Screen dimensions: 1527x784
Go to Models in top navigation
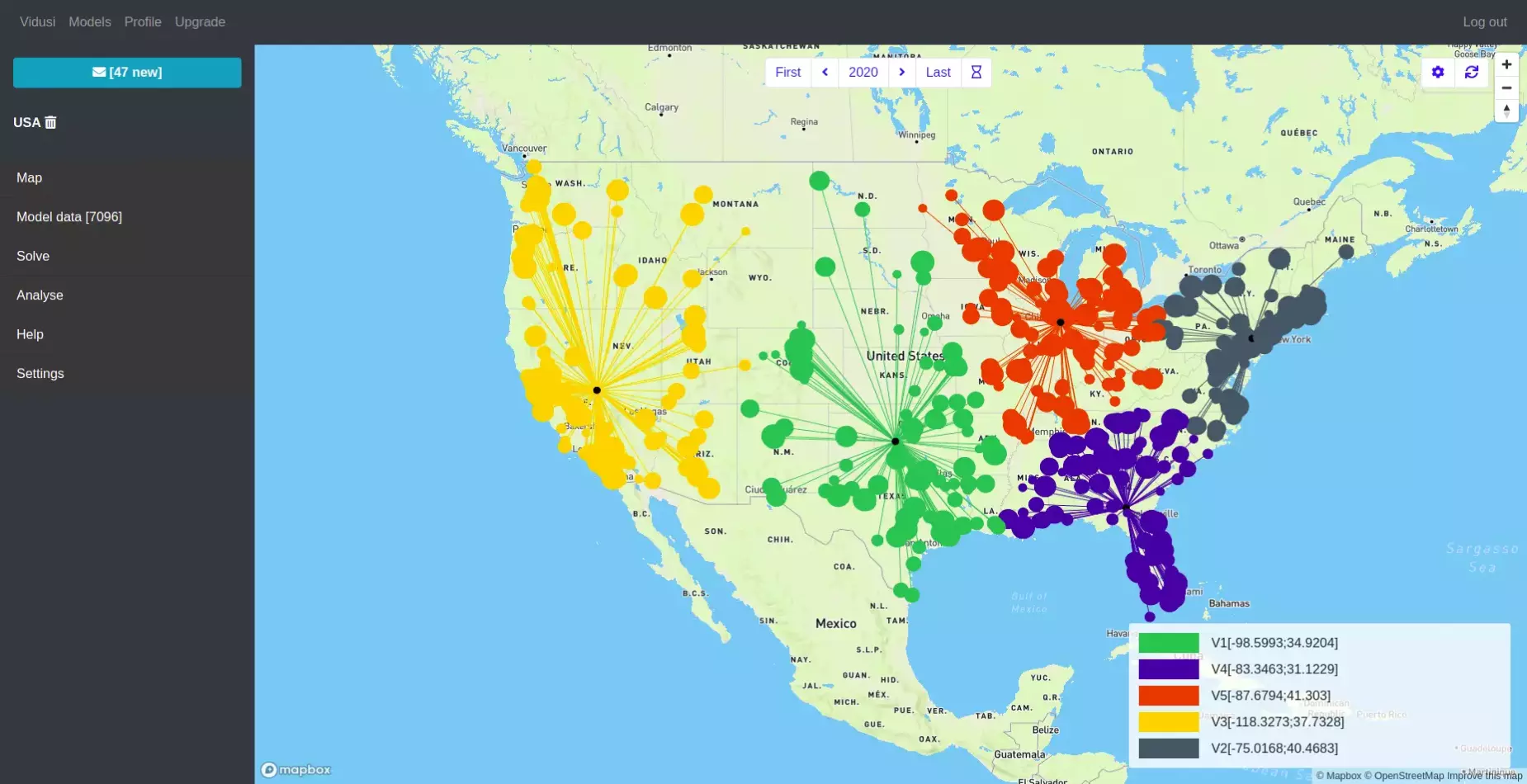point(90,21)
